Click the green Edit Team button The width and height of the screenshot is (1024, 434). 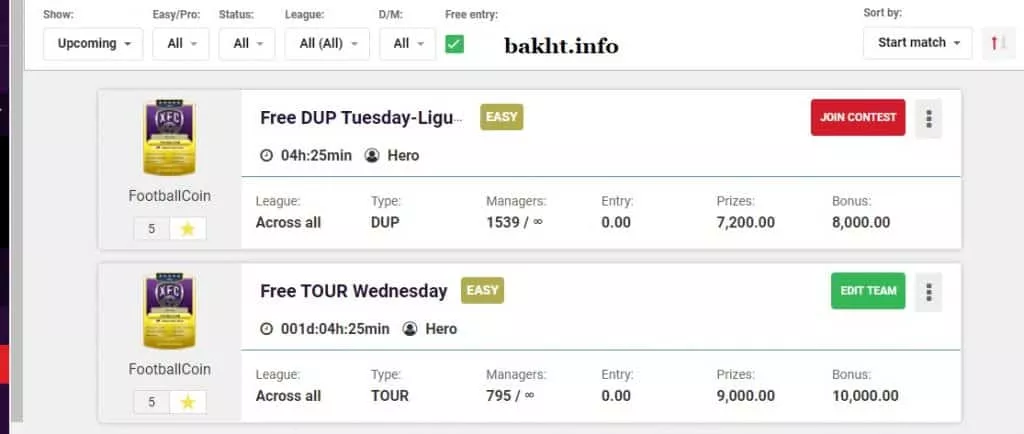pyautogui.click(x=868, y=291)
